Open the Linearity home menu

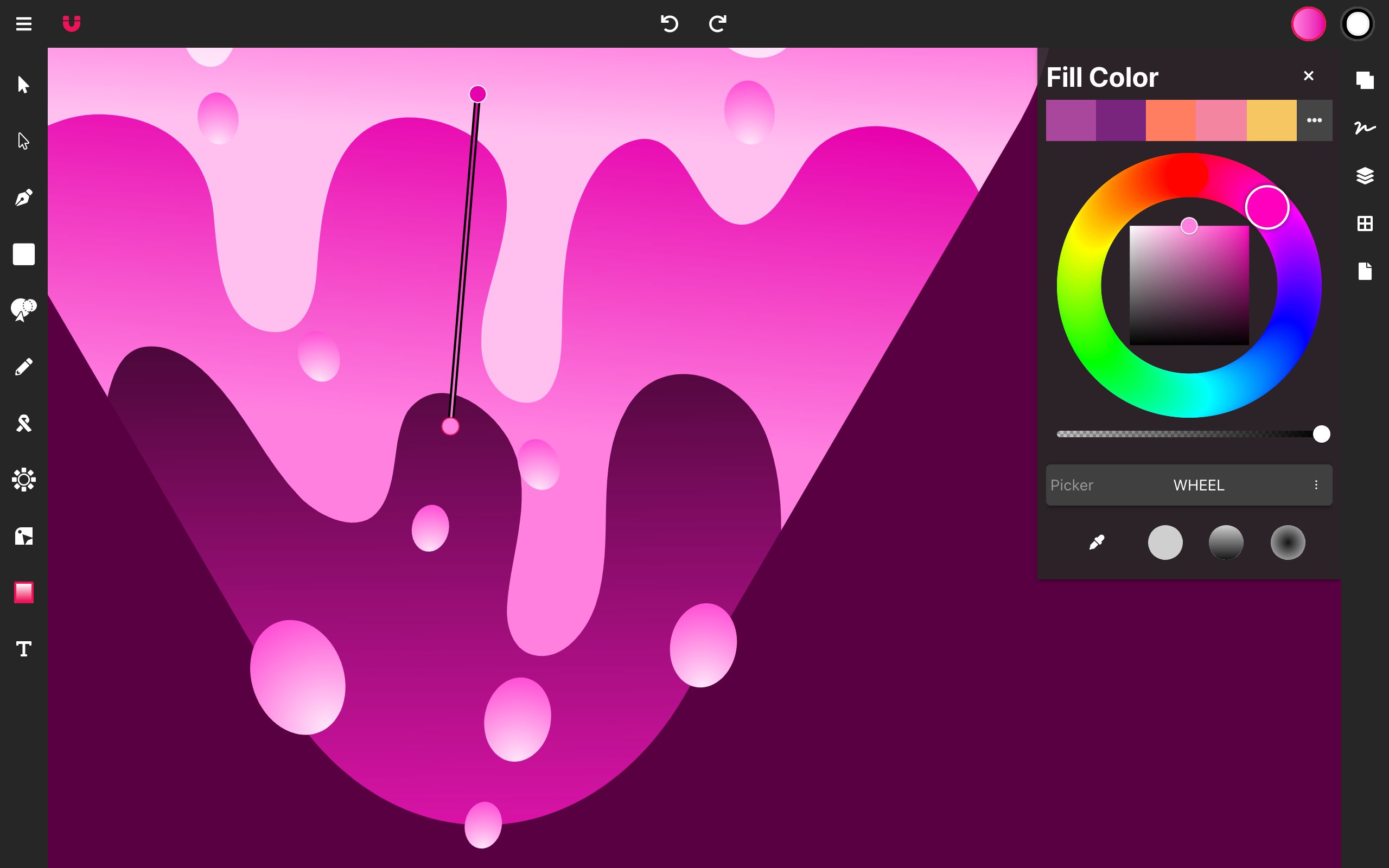point(72,23)
